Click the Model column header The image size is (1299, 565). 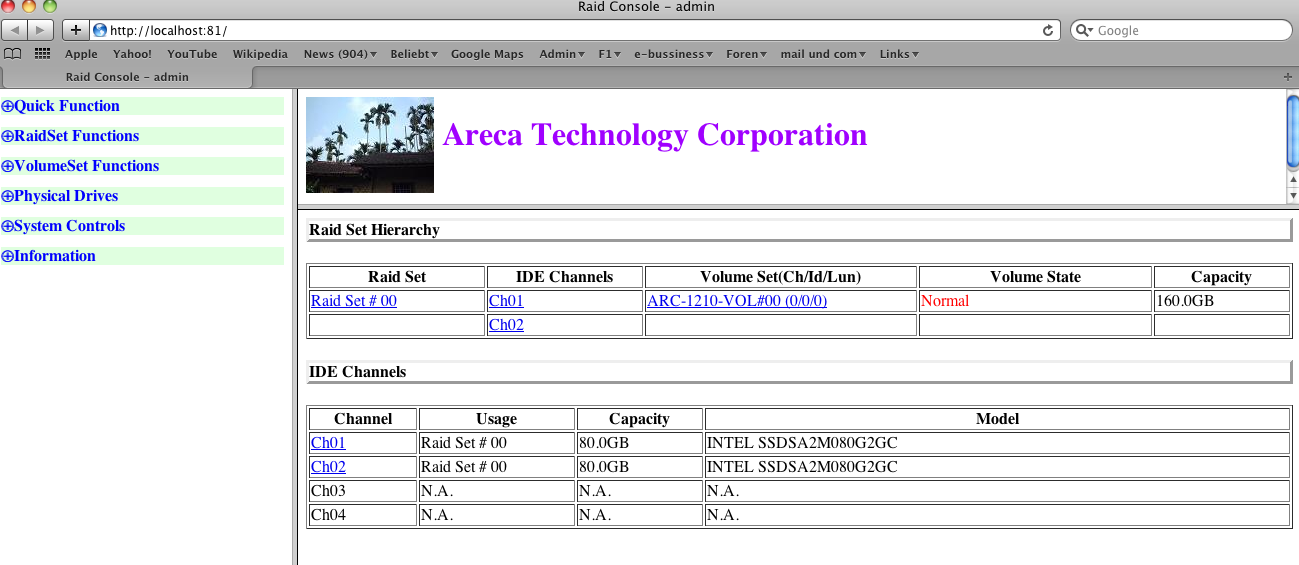[x=997, y=419]
